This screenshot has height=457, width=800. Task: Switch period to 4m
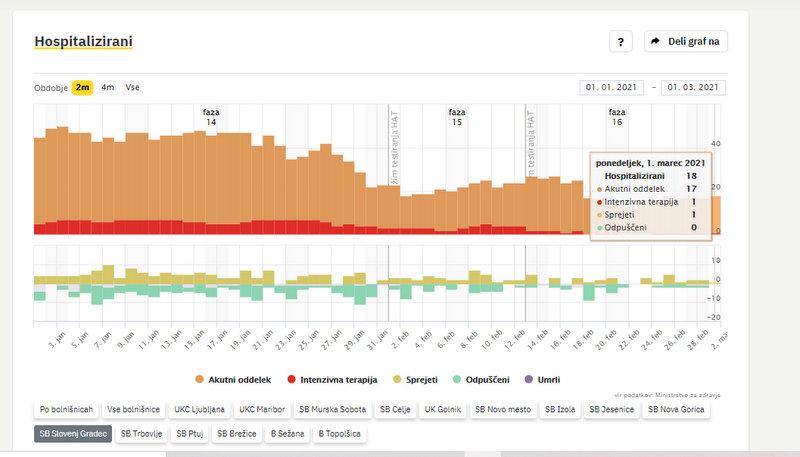108,88
